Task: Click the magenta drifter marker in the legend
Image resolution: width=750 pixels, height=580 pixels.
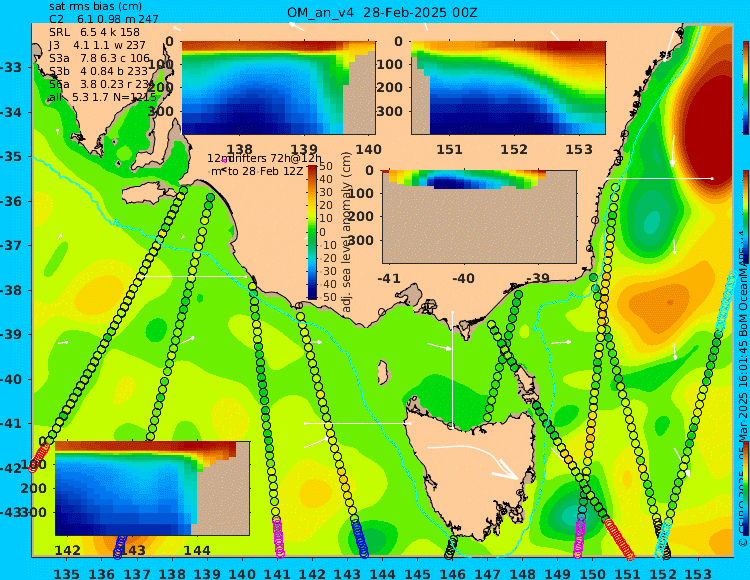Action: coord(224,161)
